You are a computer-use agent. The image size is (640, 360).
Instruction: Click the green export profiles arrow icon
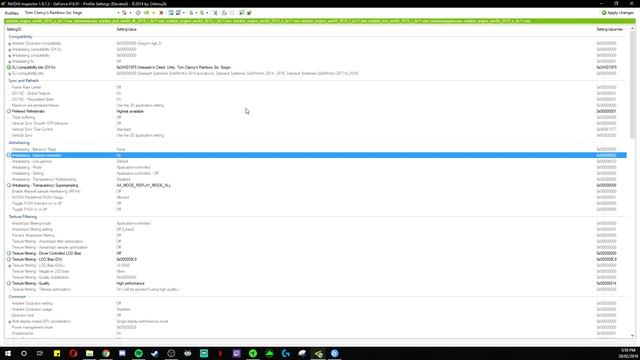point(191,13)
